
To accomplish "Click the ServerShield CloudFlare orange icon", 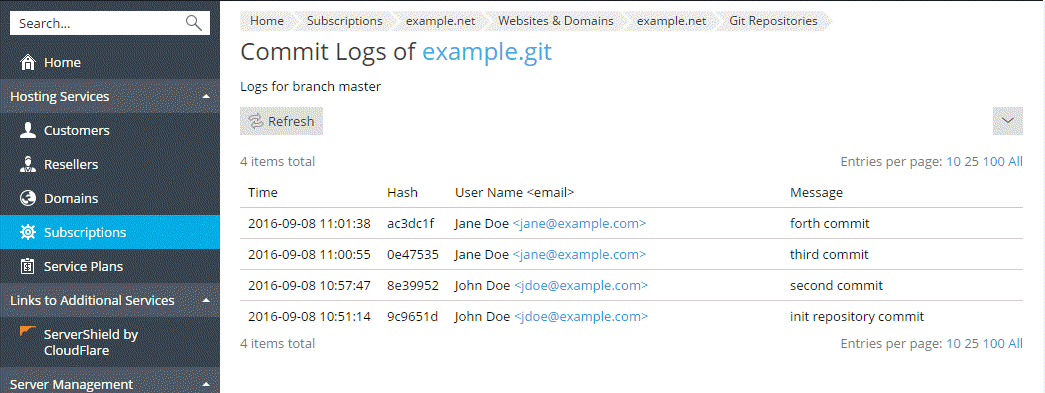I will click(28, 332).
